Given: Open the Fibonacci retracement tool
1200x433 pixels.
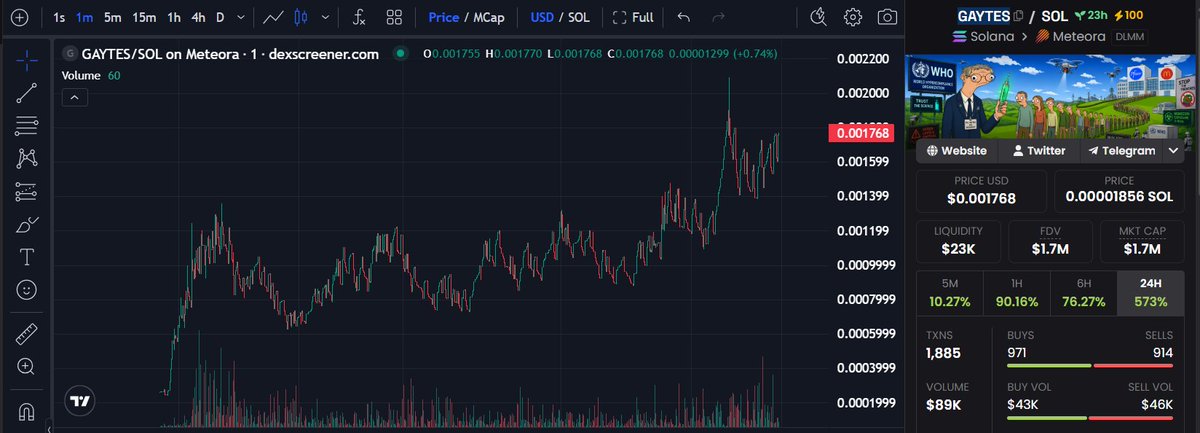Looking at the screenshot, I should point(27,126).
